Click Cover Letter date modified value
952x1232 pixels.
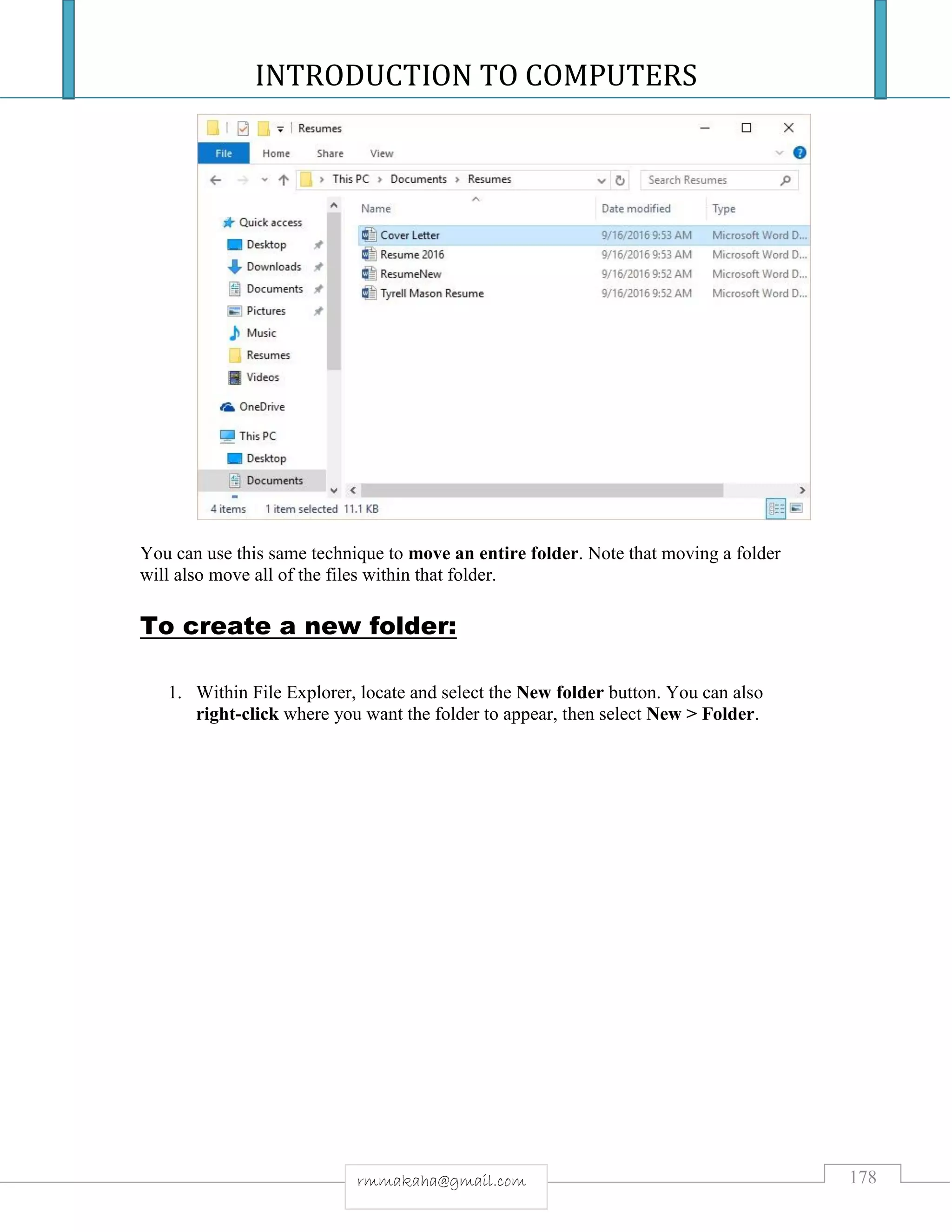[x=646, y=235]
